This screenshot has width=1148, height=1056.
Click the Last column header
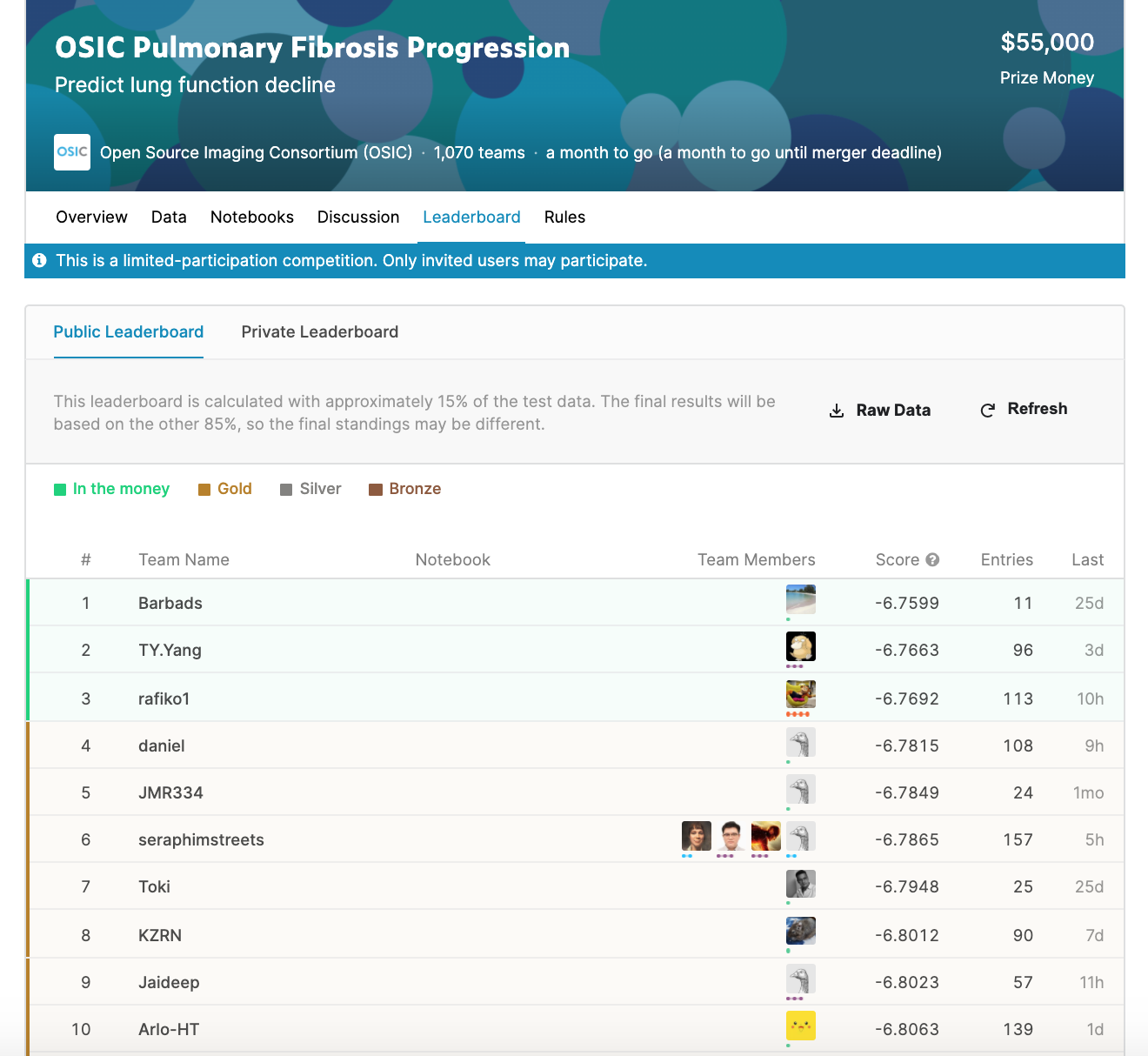click(x=1088, y=559)
